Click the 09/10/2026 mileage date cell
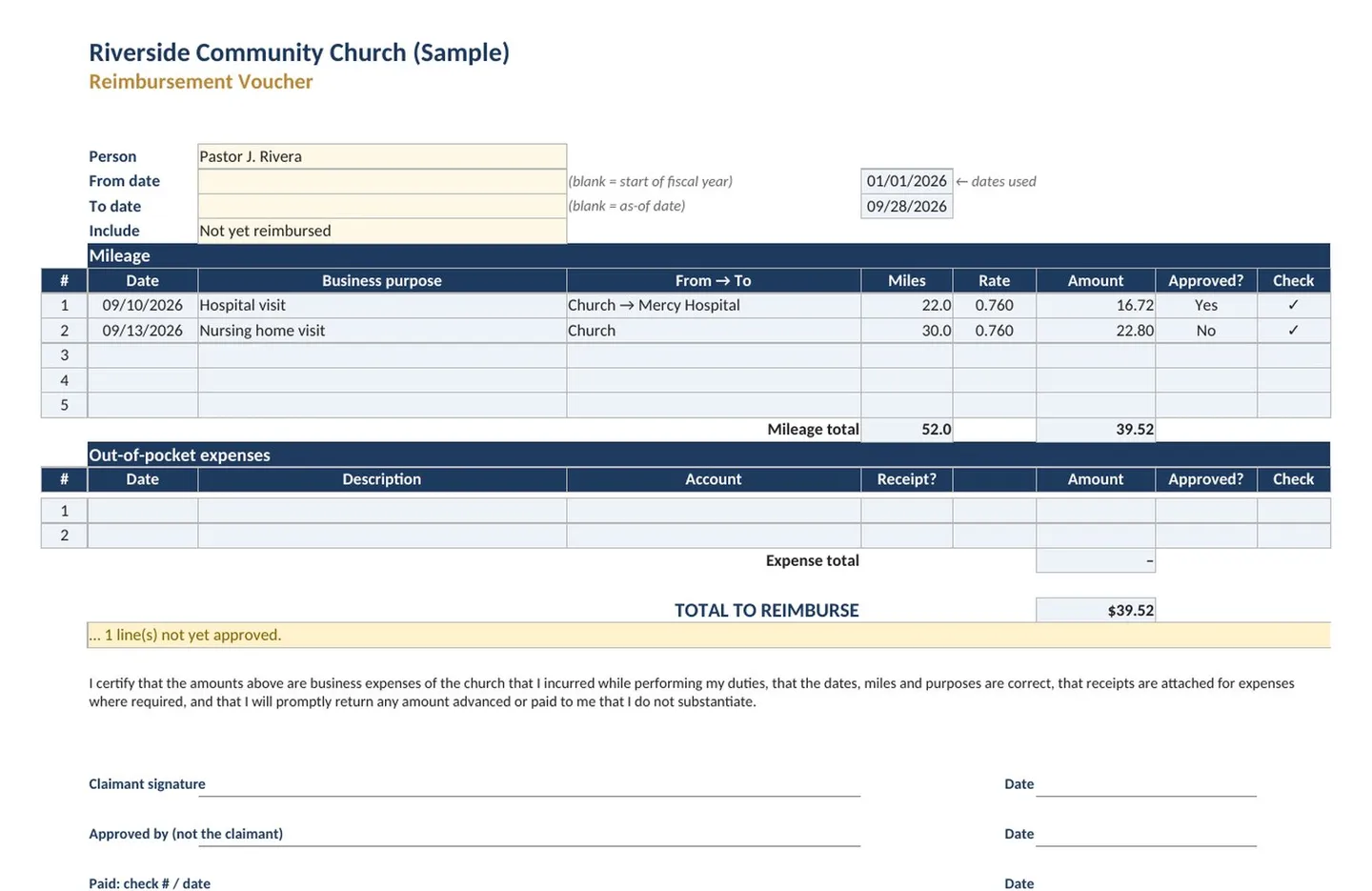This screenshot has height=891, width=1372. pyautogui.click(x=143, y=305)
